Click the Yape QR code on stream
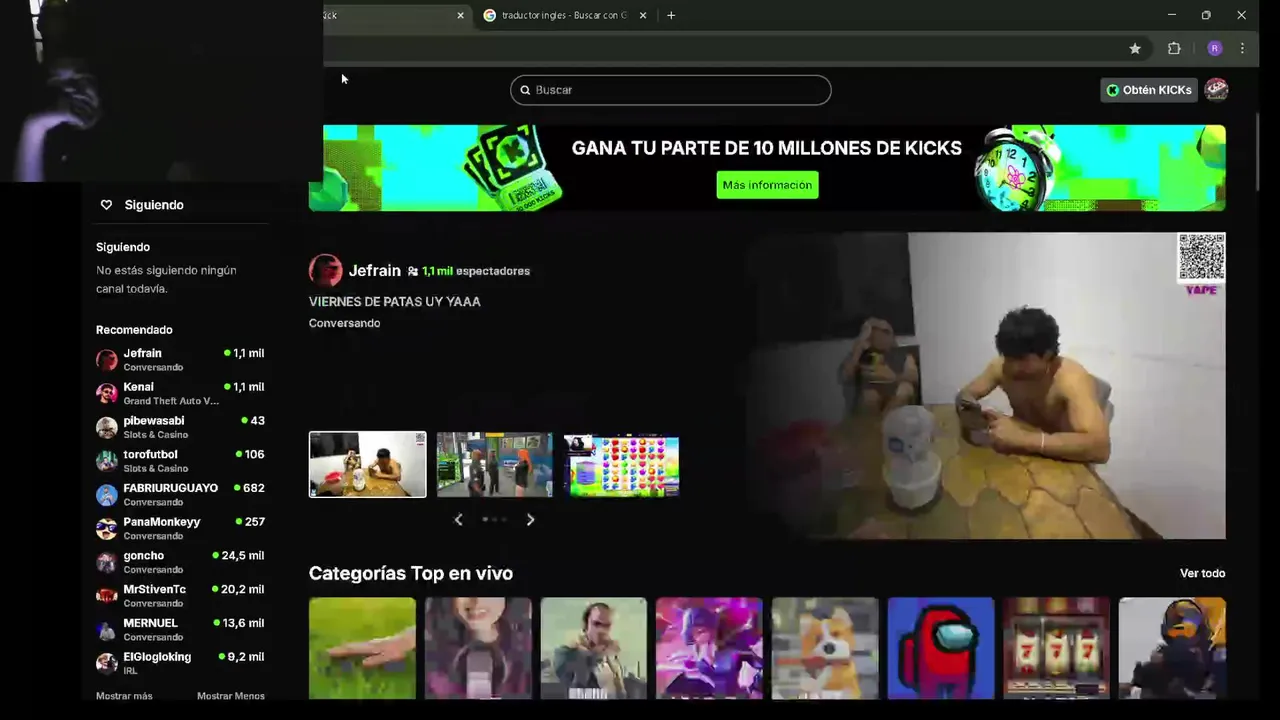The image size is (1280, 720). pyautogui.click(x=1201, y=257)
